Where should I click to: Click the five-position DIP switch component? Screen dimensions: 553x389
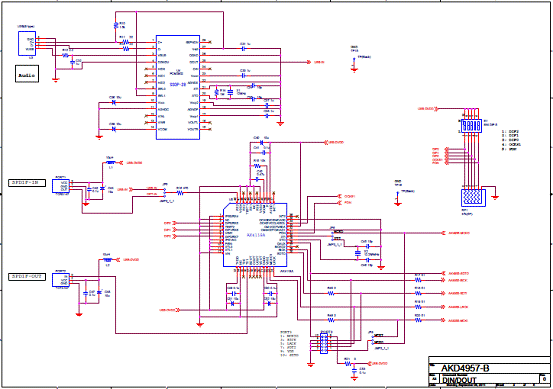[471, 126]
